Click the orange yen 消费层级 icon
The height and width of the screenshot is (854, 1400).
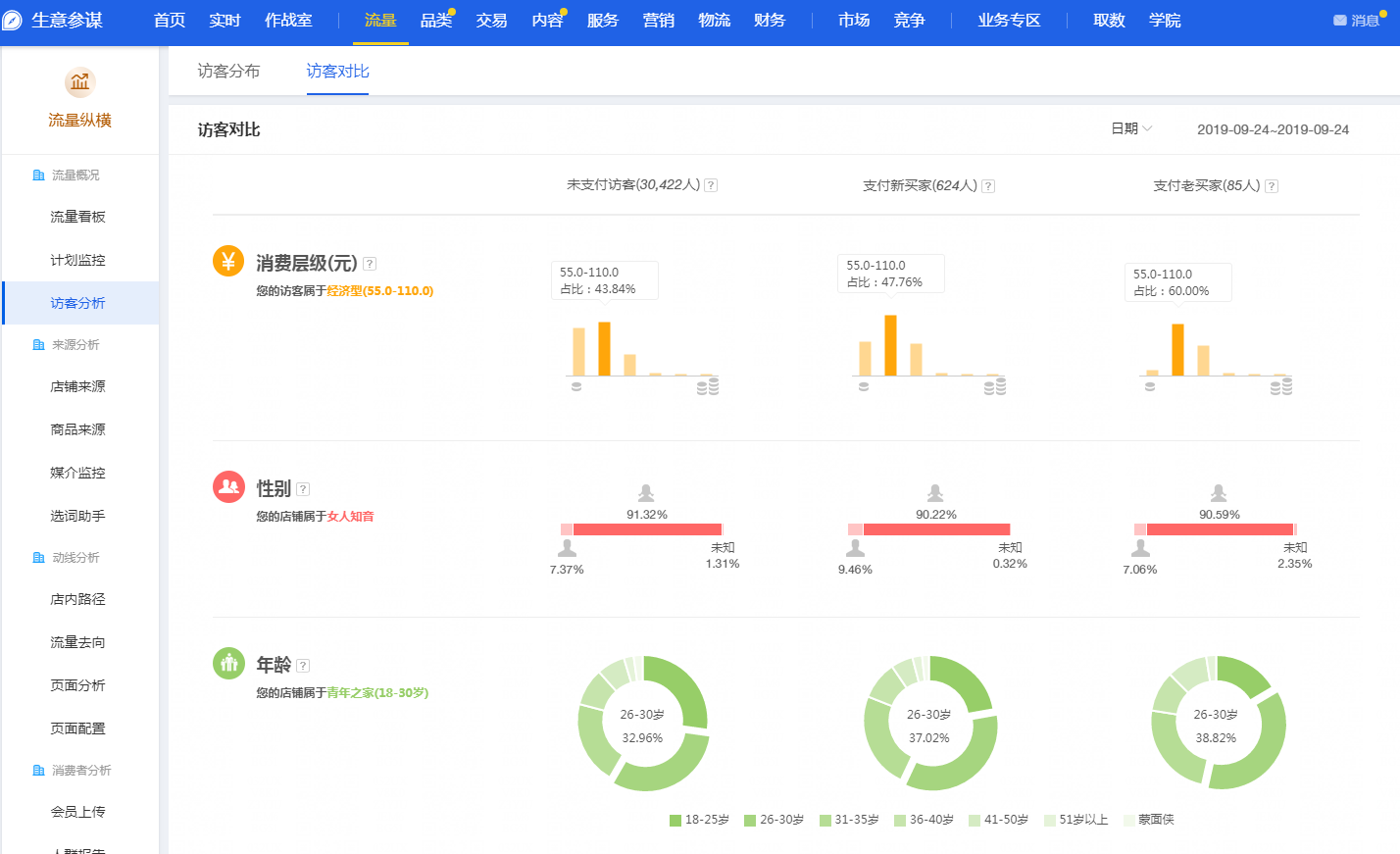(x=228, y=261)
